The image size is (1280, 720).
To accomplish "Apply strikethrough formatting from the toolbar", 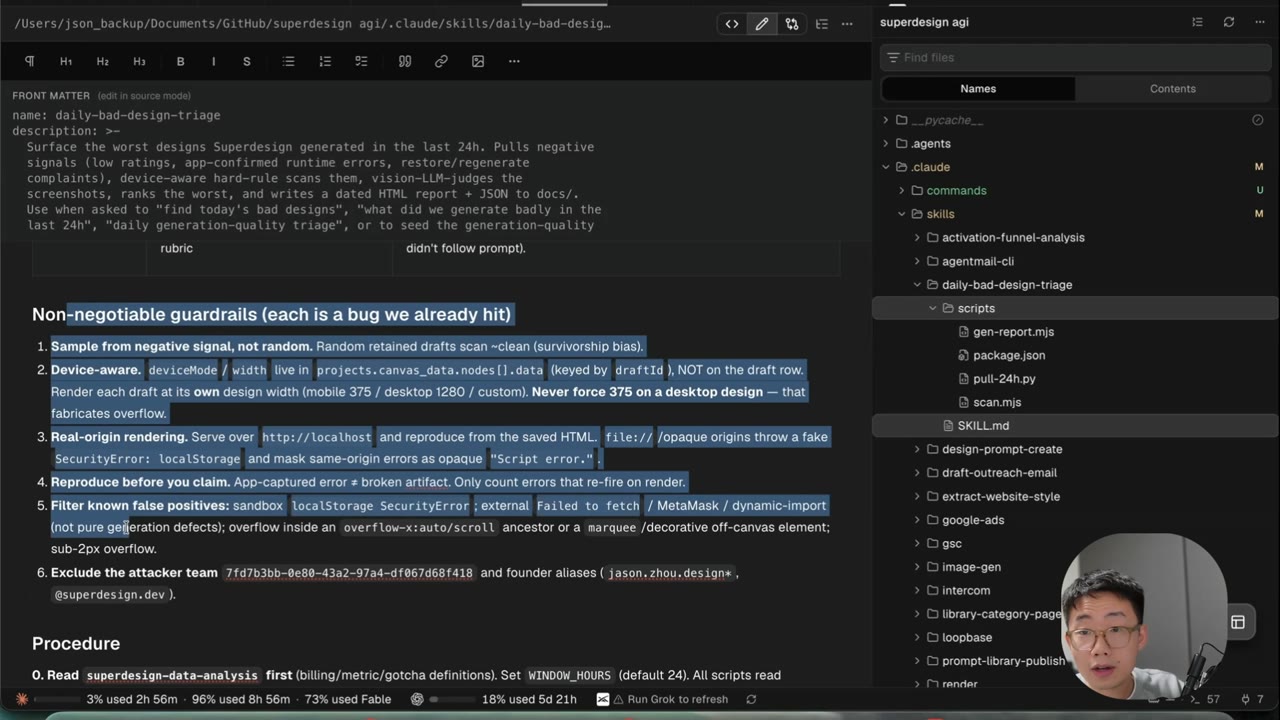I will point(247,61).
